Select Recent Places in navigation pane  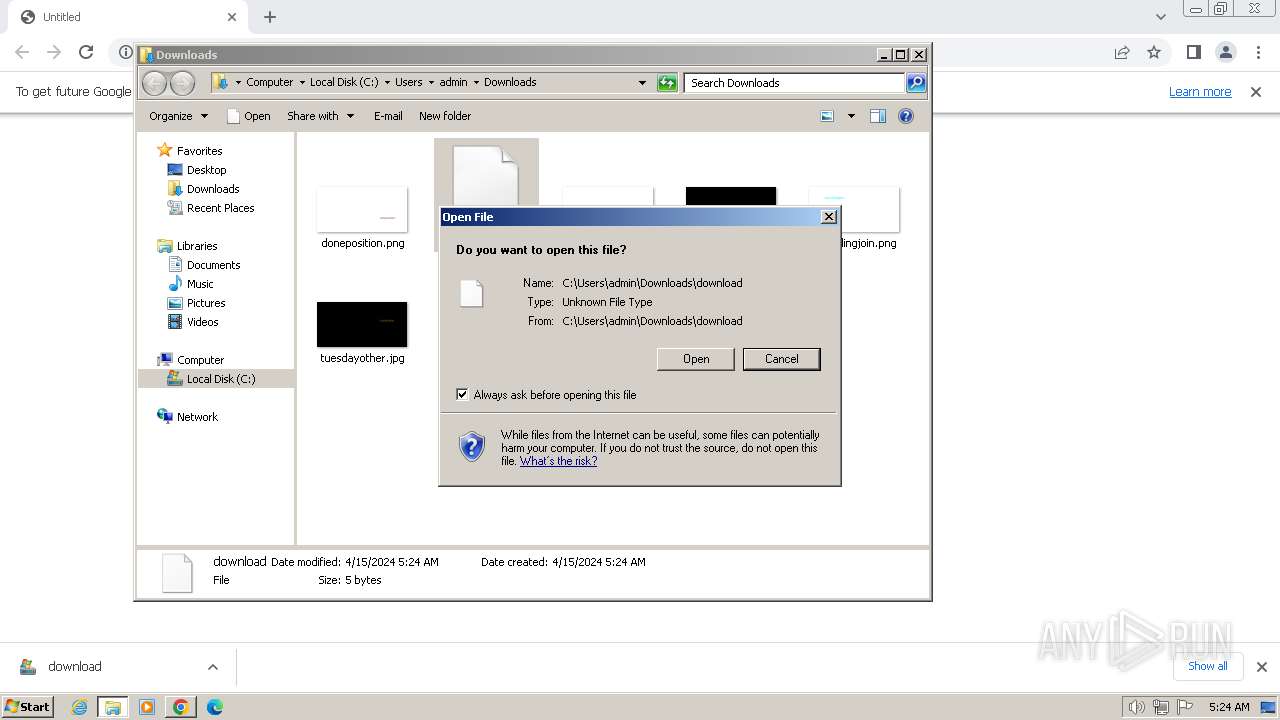(220, 208)
